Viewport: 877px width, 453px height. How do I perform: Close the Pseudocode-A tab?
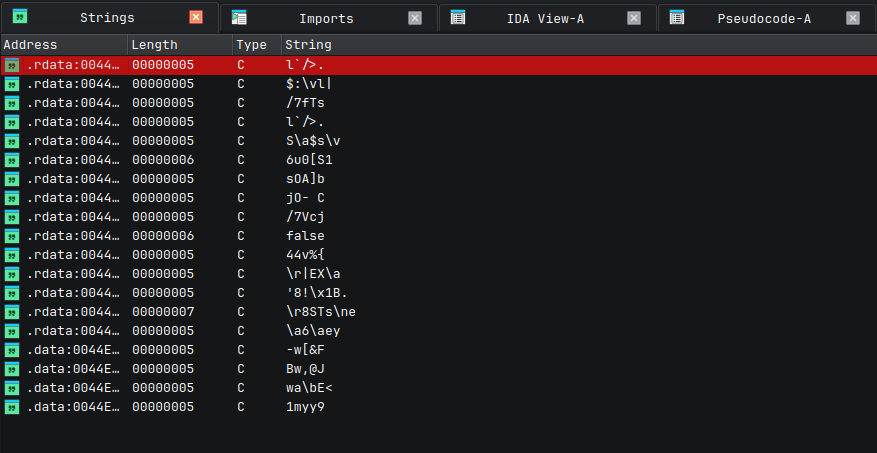[x=853, y=18]
